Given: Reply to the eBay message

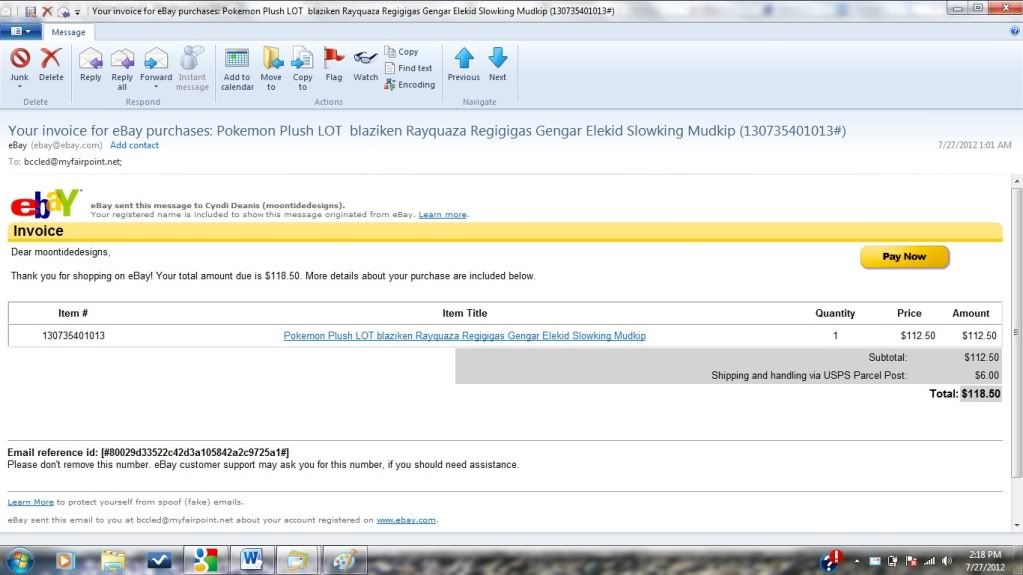Looking at the screenshot, I should (91, 65).
